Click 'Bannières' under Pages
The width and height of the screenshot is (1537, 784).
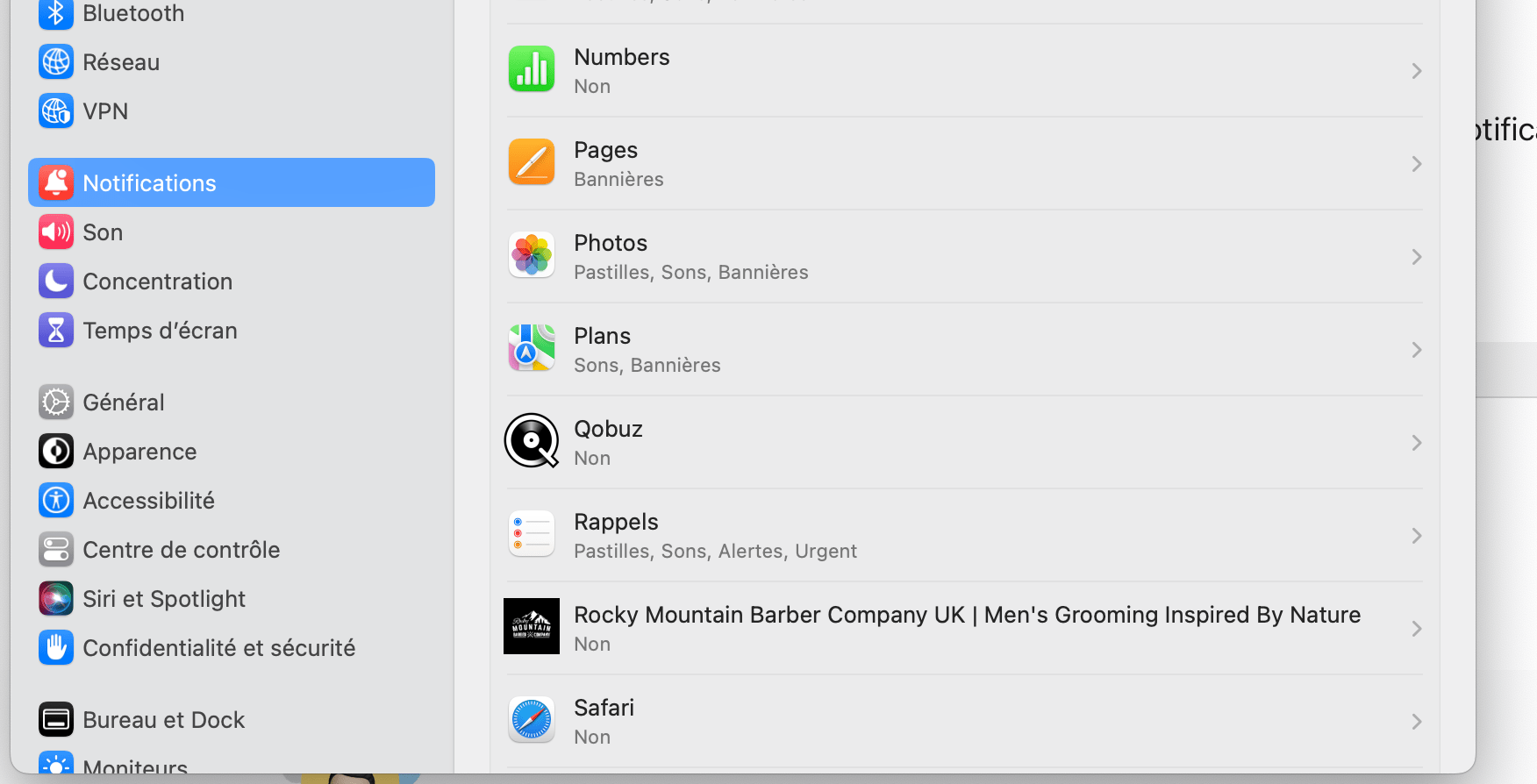click(x=618, y=179)
